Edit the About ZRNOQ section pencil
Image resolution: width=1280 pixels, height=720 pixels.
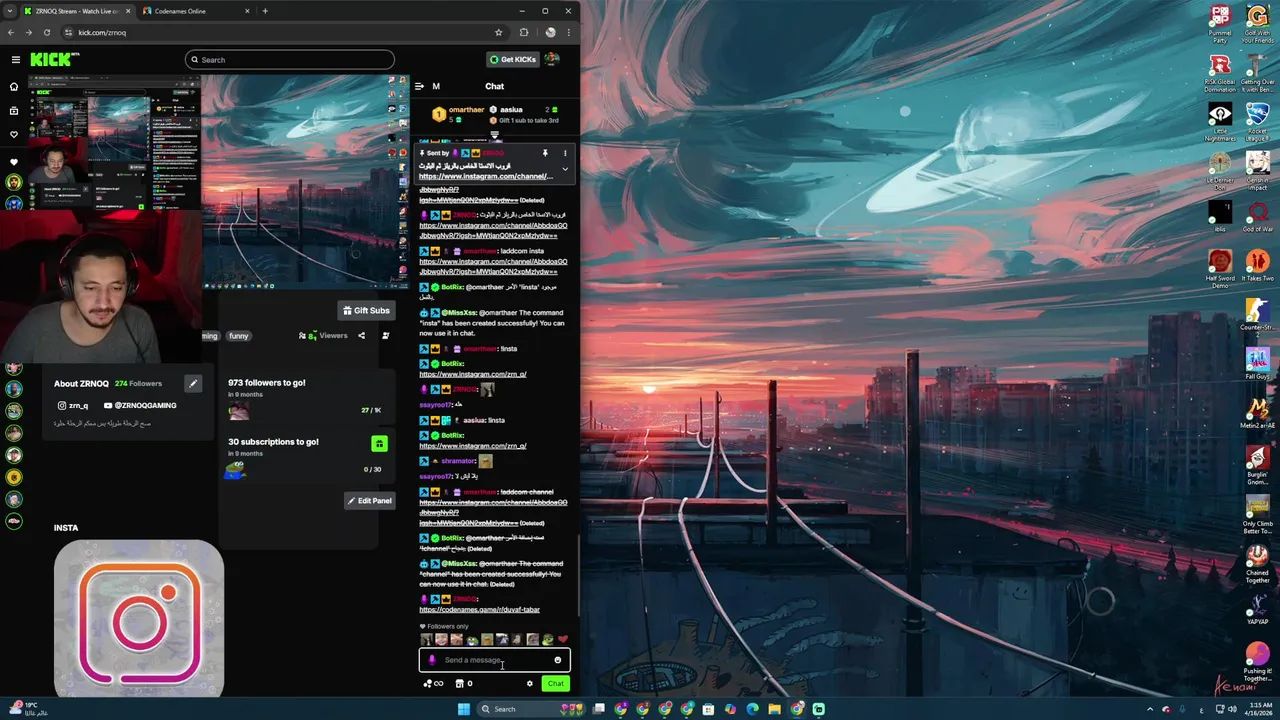(x=193, y=383)
